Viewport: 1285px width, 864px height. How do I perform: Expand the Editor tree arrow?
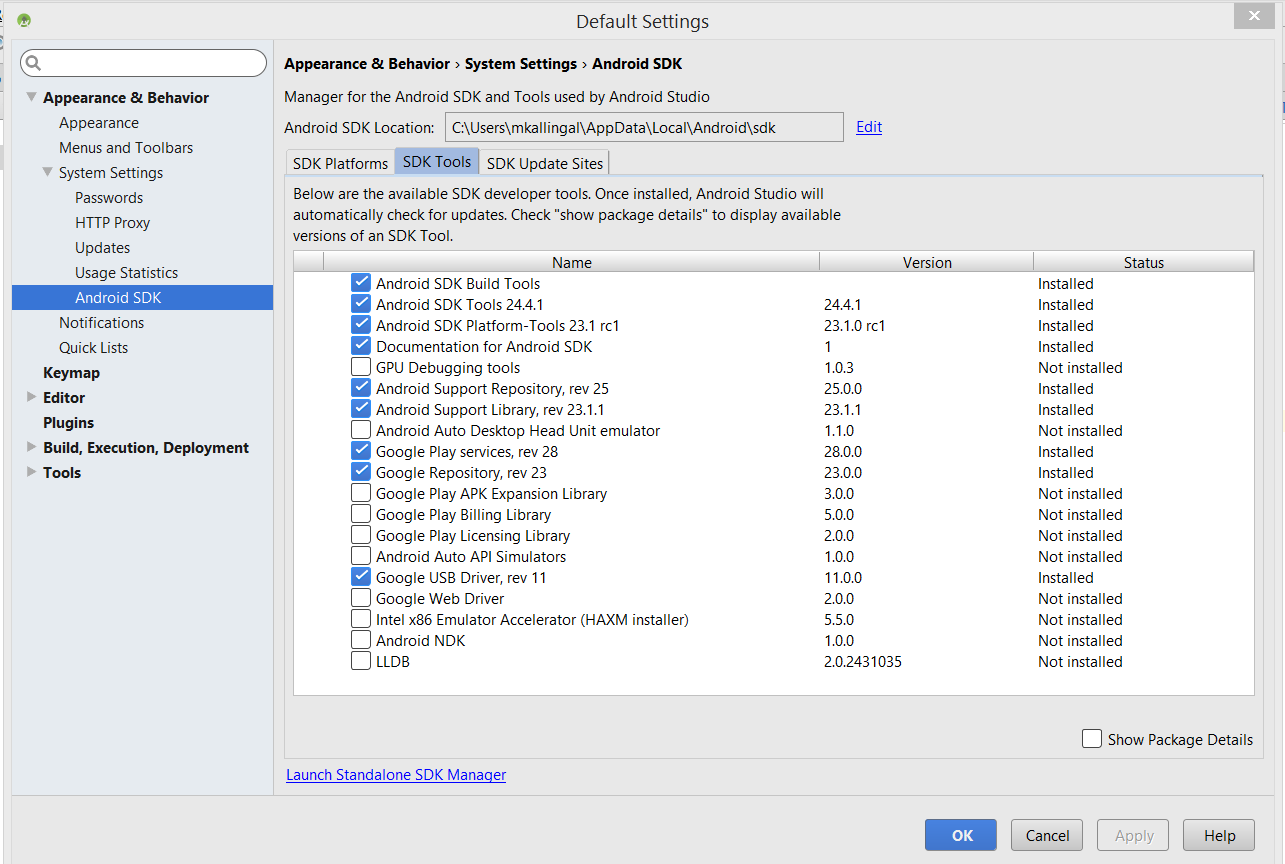(x=31, y=397)
